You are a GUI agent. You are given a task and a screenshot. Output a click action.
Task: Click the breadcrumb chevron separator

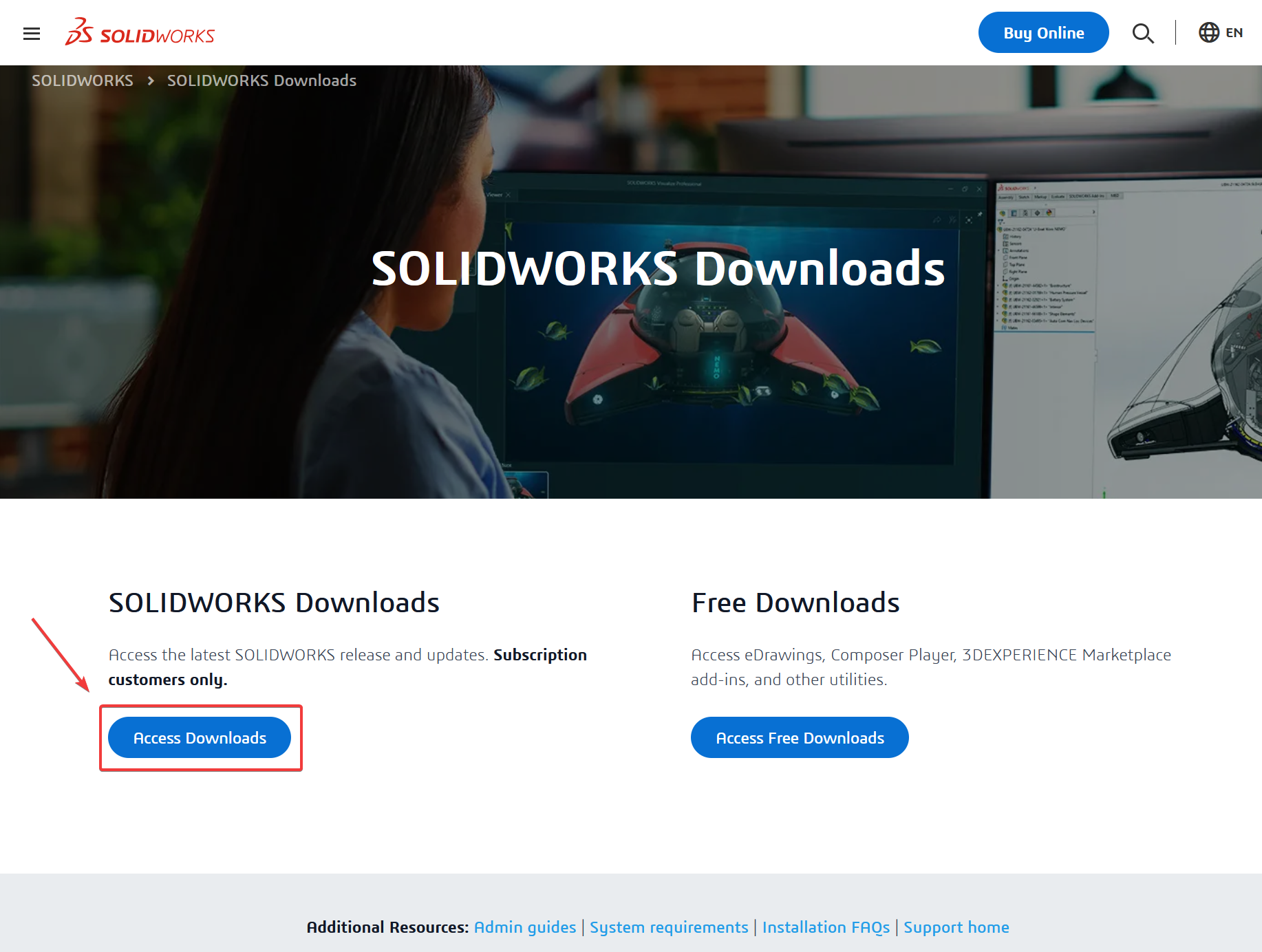coord(151,80)
